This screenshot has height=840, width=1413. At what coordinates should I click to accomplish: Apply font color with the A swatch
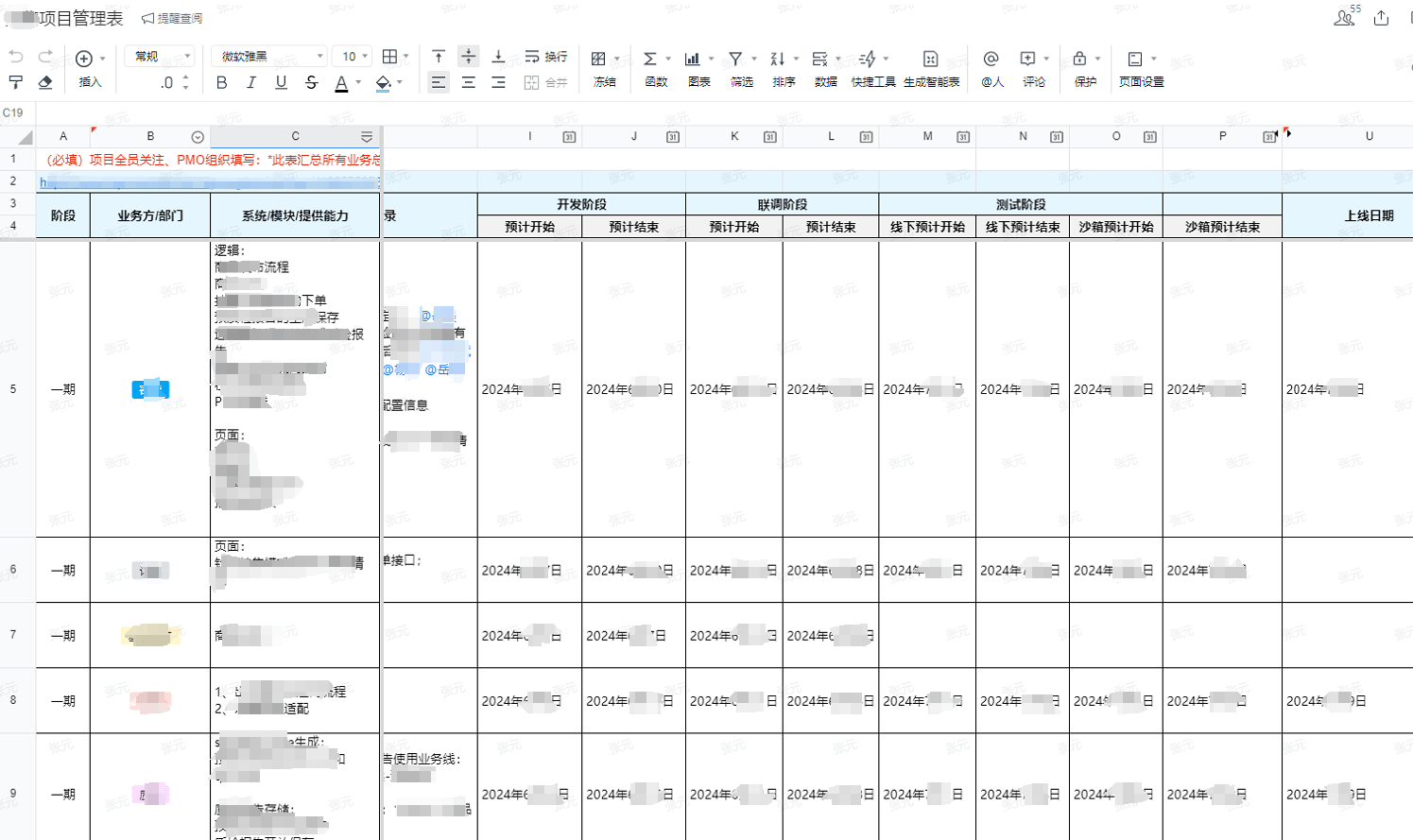click(341, 83)
